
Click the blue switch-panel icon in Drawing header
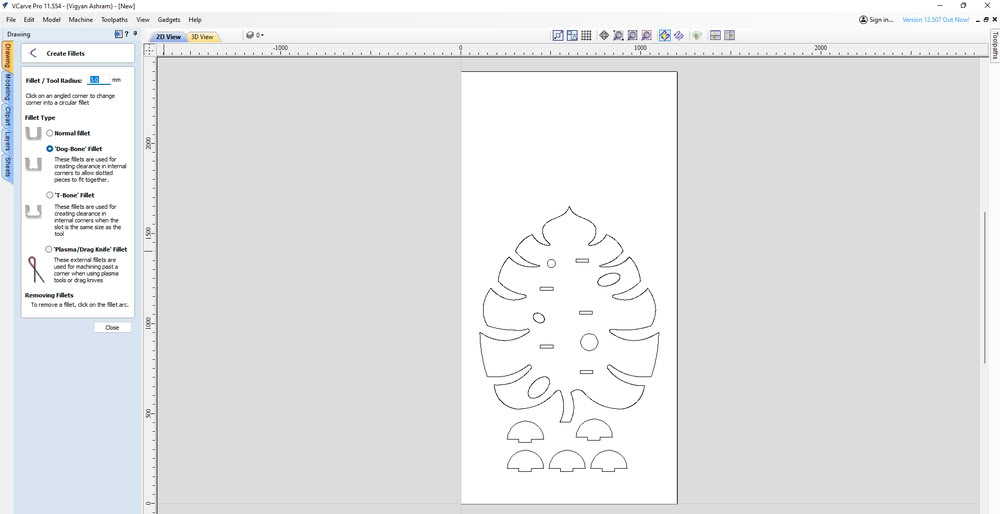(118, 34)
